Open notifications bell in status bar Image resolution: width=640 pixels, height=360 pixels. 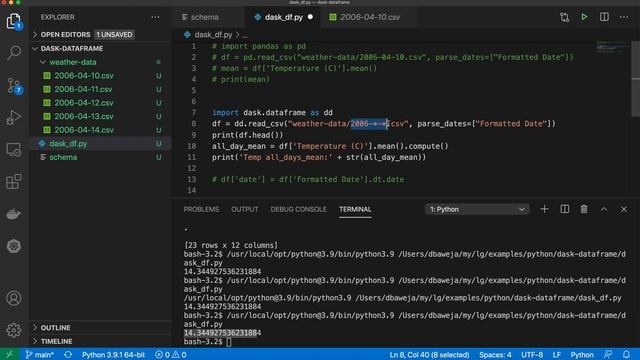tap(627, 354)
